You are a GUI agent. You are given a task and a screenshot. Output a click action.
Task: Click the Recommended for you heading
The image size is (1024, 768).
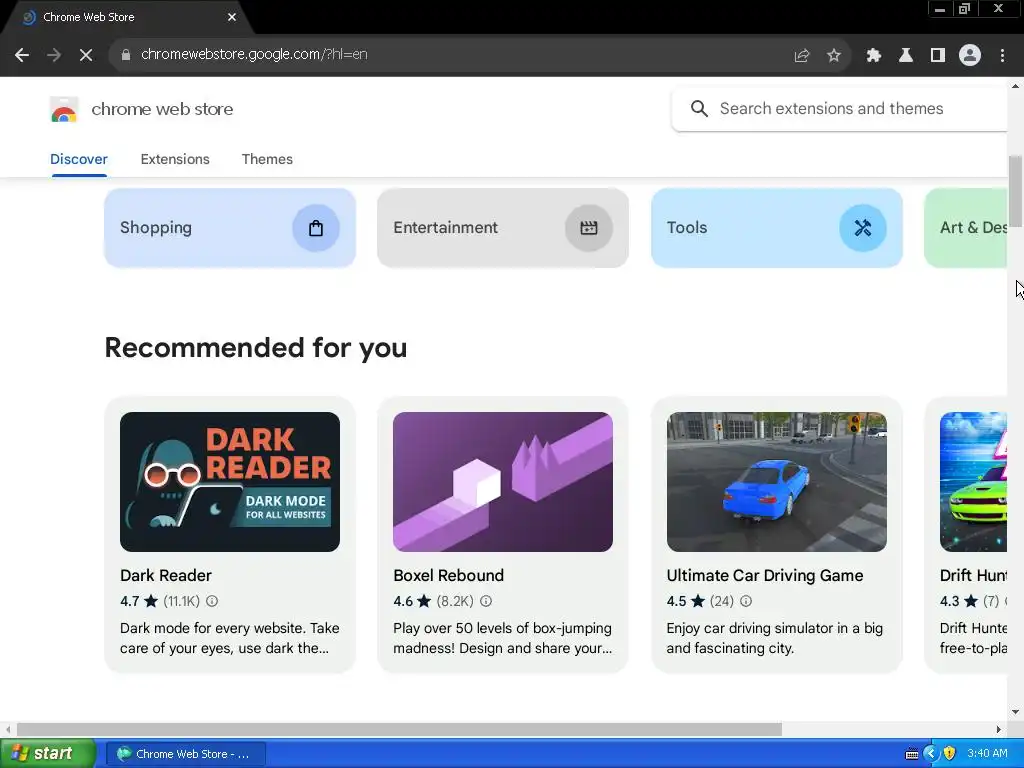coord(255,347)
